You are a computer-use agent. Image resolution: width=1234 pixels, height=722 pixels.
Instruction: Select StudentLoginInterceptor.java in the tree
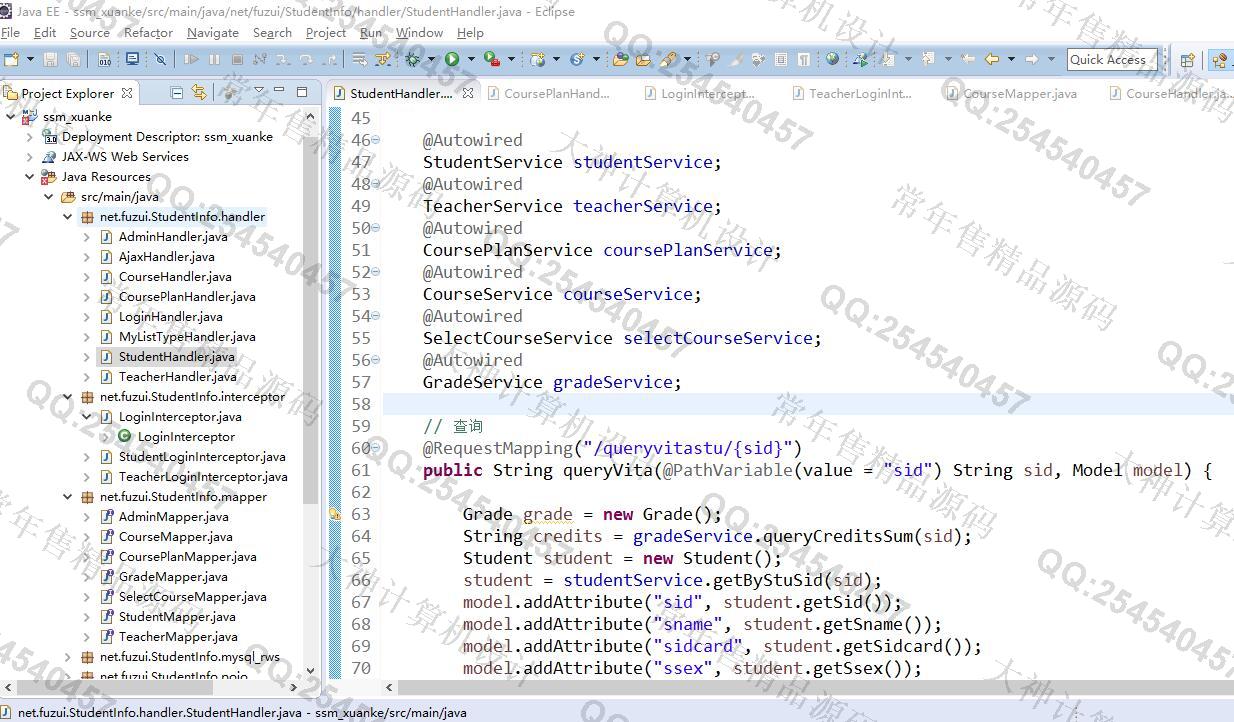[202, 457]
